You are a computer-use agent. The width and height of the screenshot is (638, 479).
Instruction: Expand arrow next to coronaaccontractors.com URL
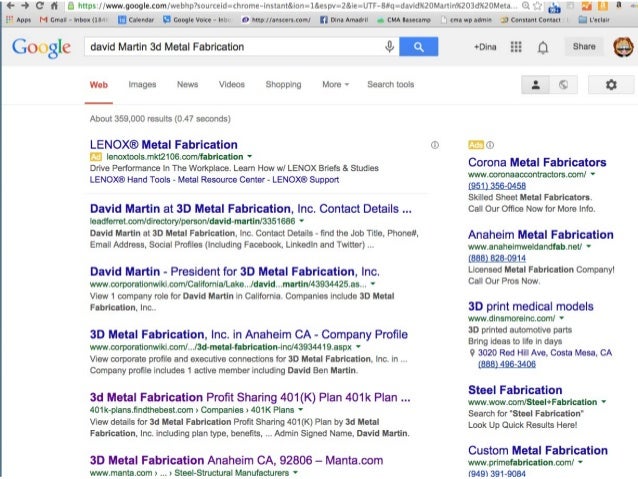tap(593, 174)
